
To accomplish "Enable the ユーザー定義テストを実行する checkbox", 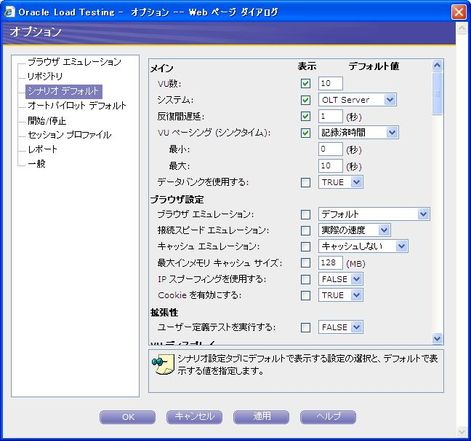I will point(305,327).
